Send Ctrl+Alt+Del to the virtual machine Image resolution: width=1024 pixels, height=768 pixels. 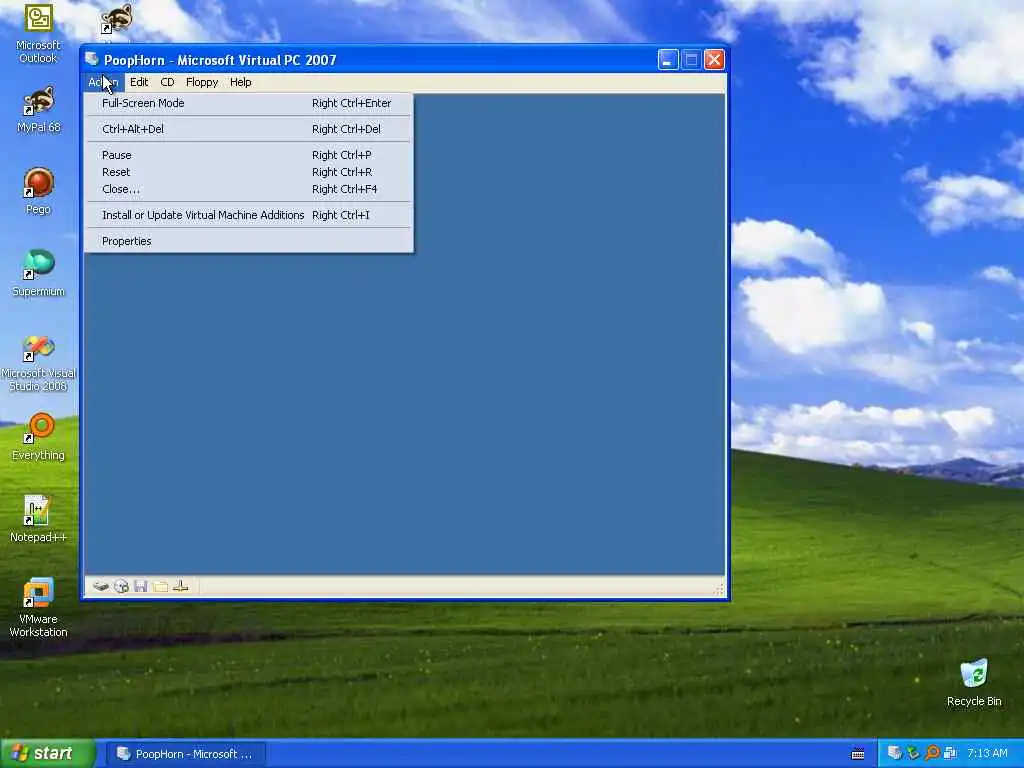[248, 129]
